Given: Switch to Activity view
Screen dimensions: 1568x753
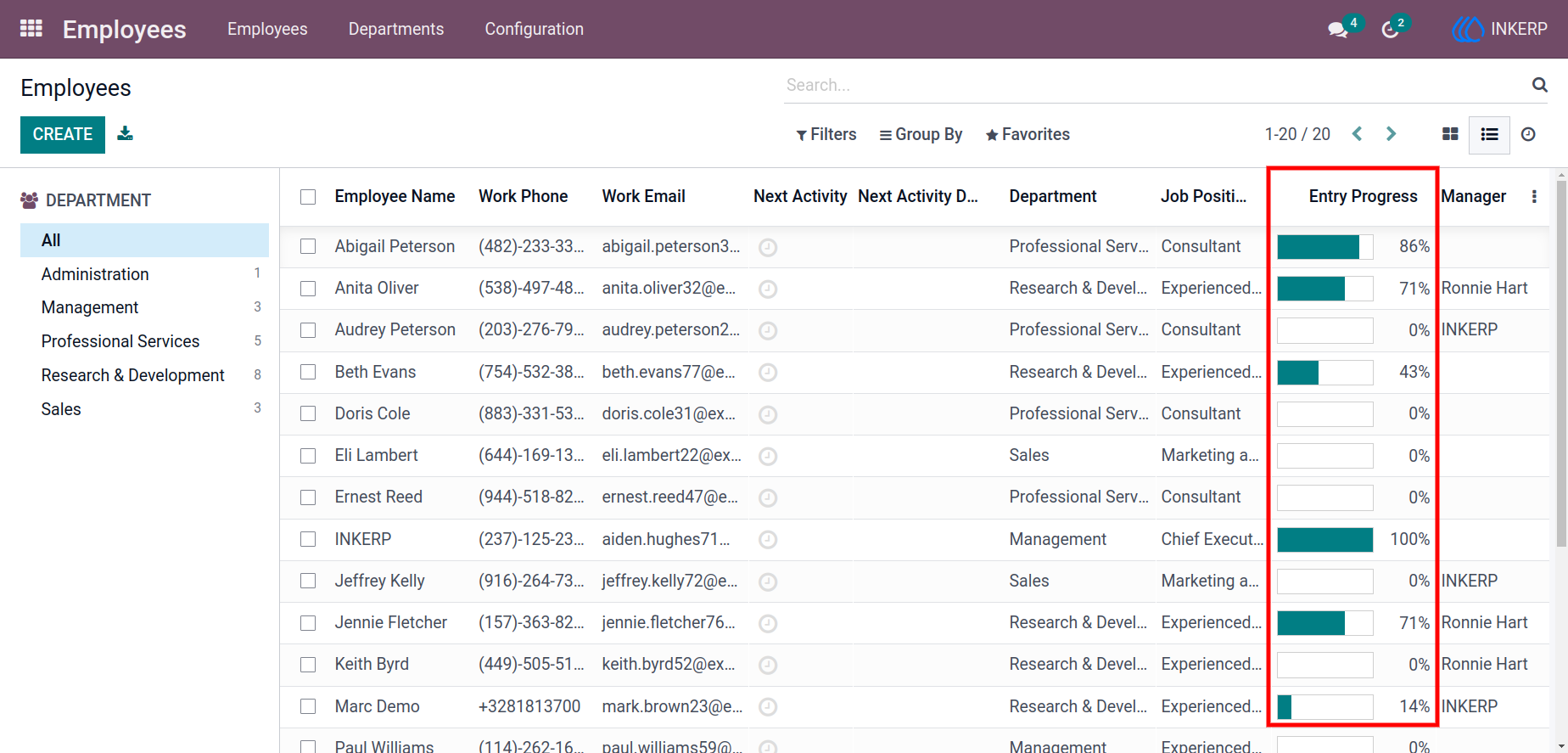Looking at the screenshot, I should (x=1528, y=134).
